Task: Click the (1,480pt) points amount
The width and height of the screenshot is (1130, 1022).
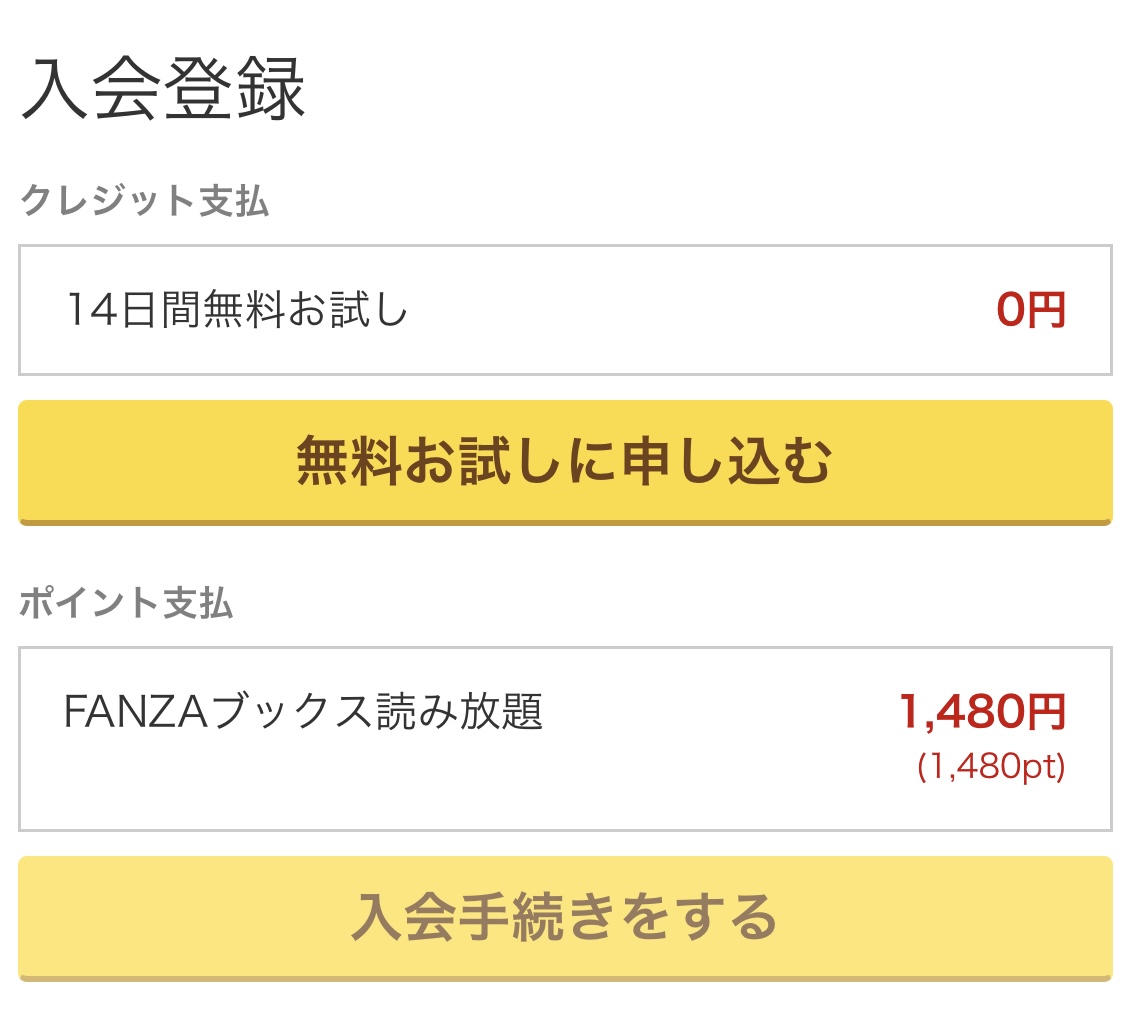Action: click(x=991, y=767)
